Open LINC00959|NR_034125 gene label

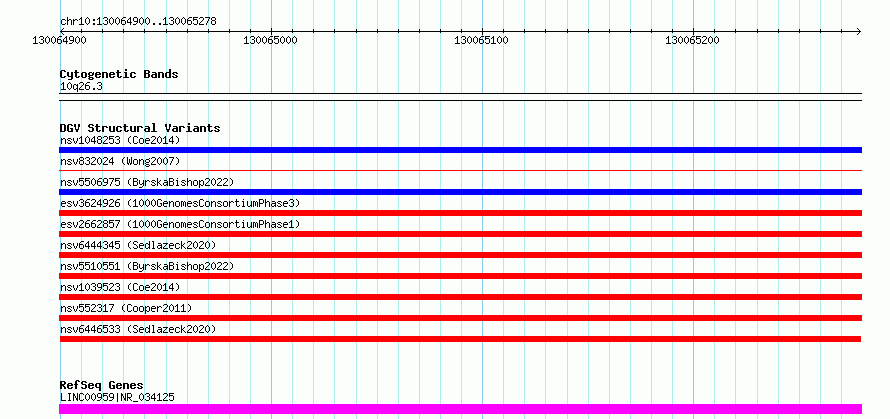[x=117, y=397]
